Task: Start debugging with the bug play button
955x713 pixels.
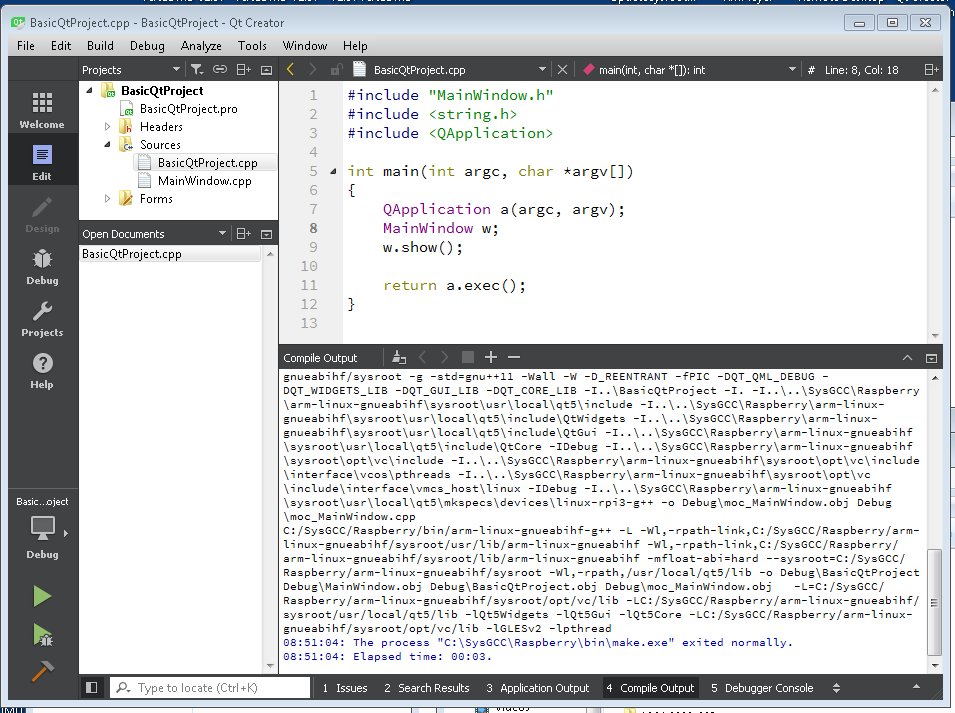Action: 42,635
